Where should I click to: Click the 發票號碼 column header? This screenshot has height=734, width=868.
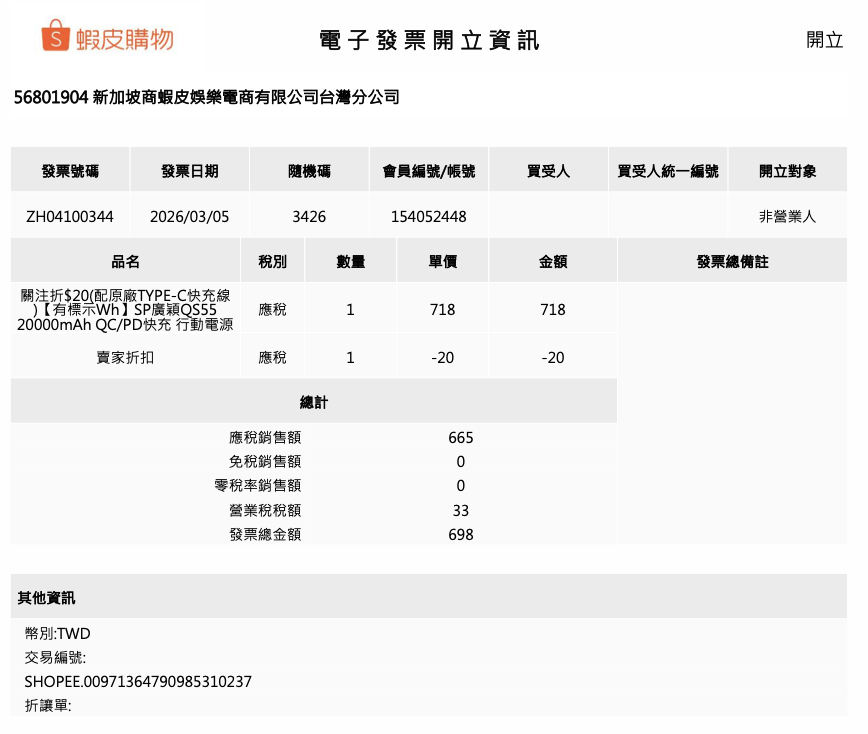[x=70, y=171]
